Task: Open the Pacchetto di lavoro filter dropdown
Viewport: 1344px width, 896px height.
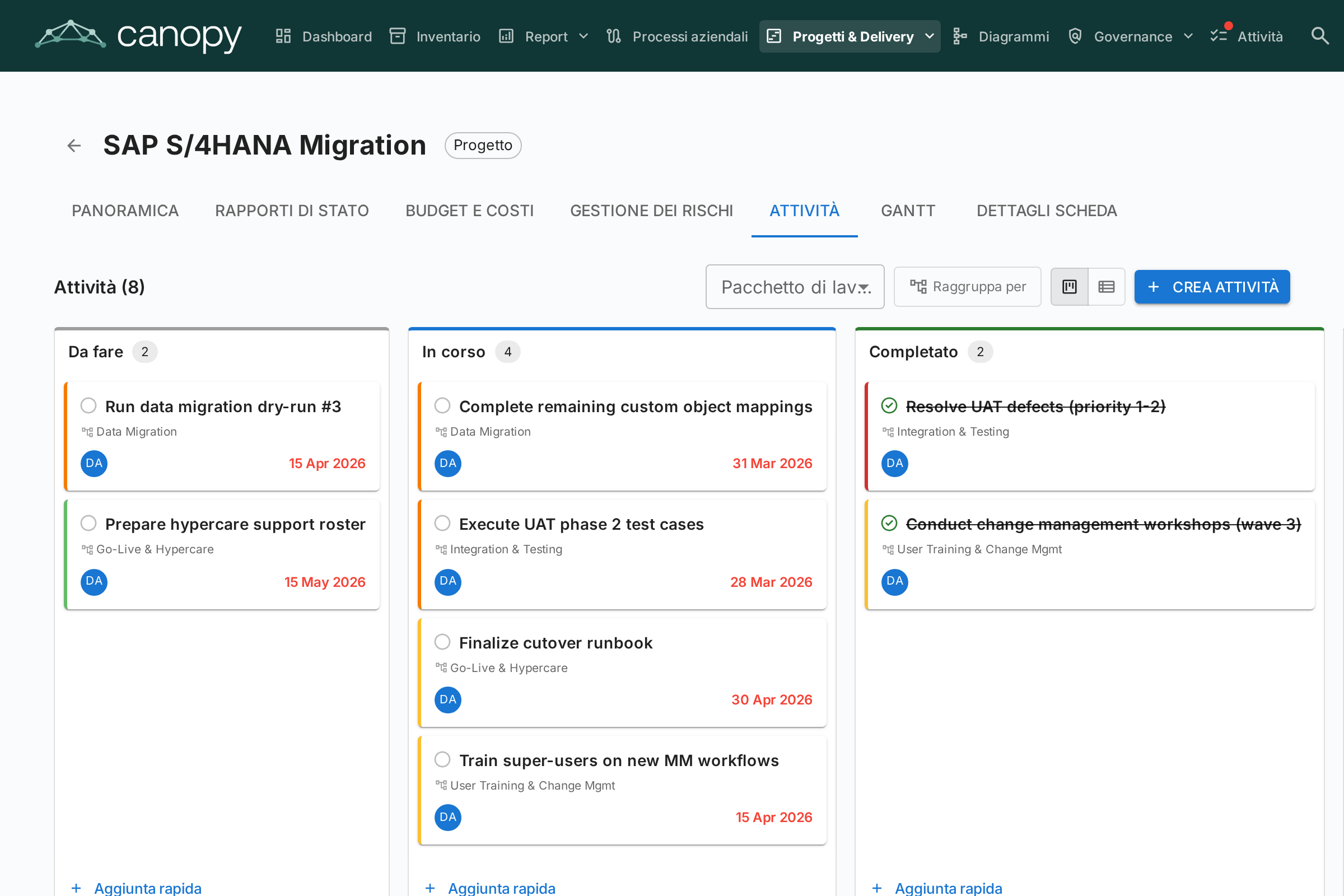Action: [795, 287]
